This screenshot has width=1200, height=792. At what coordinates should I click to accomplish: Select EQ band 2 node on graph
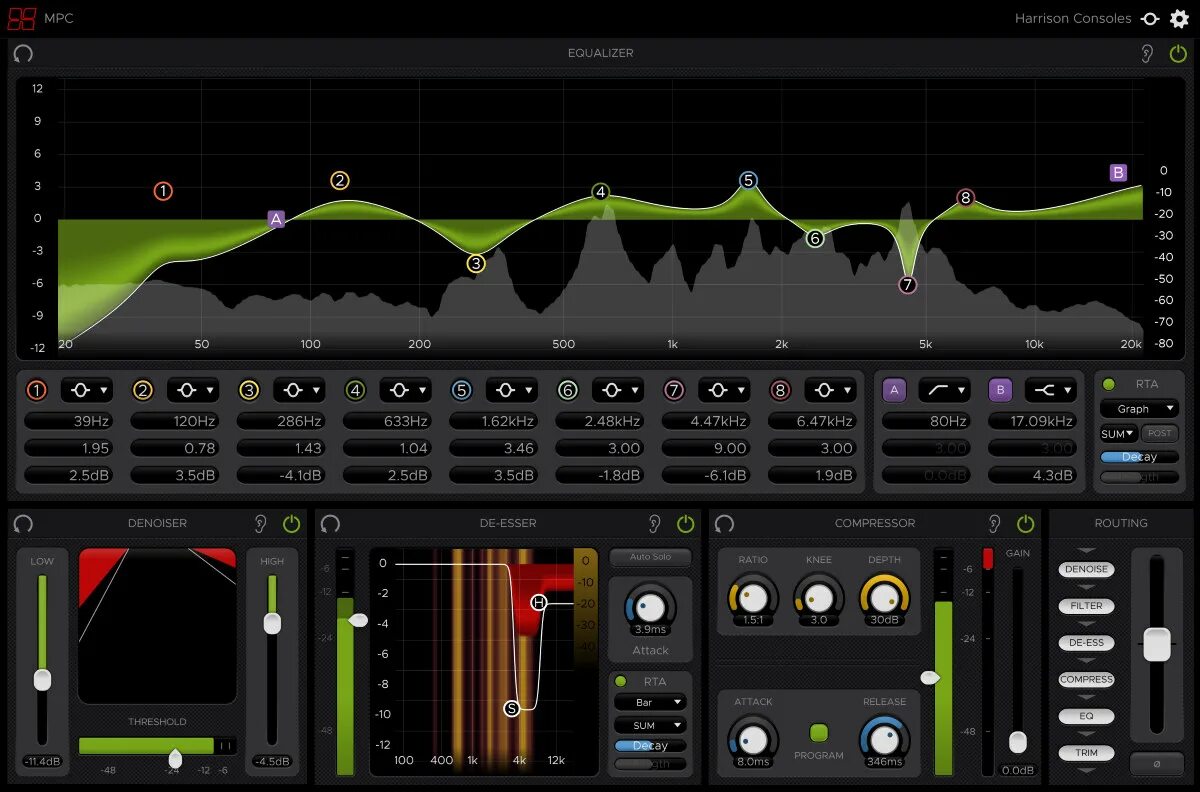click(x=340, y=181)
